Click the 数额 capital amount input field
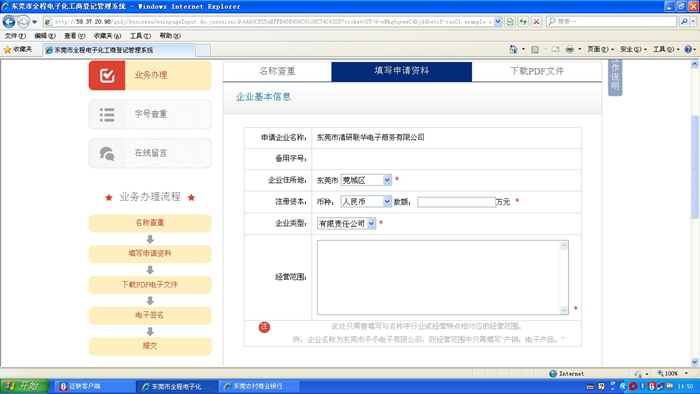Image resolution: width=700 pixels, height=394 pixels. 456,202
